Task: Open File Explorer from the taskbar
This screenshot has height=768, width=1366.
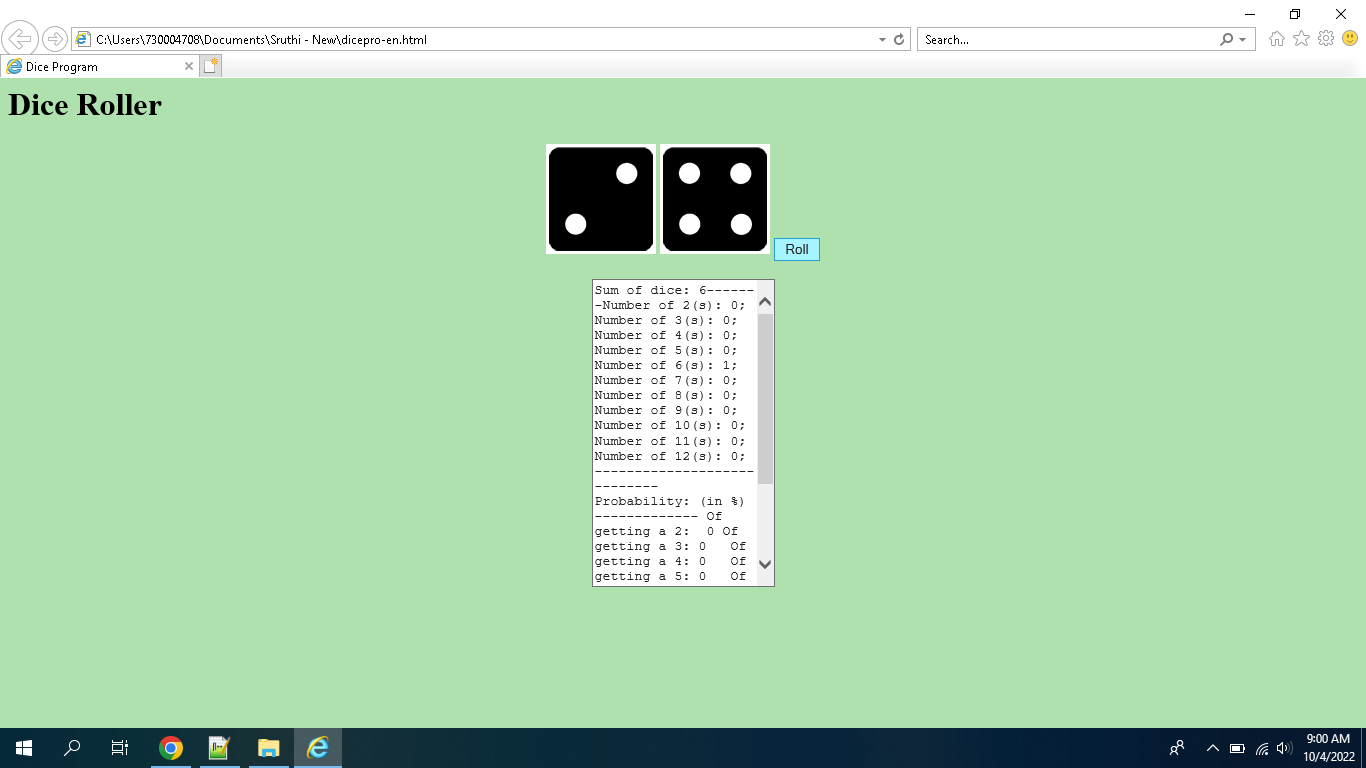Action: pyautogui.click(x=268, y=748)
